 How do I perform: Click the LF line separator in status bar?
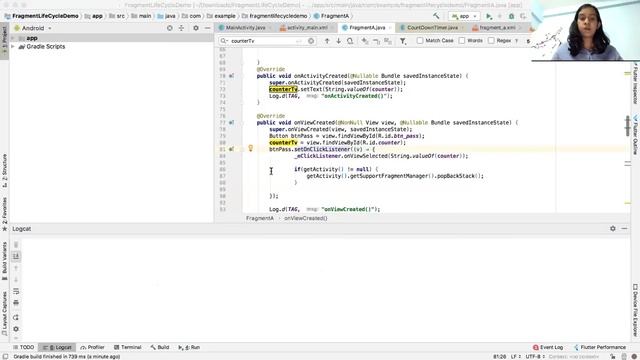[x=515, y=357]
